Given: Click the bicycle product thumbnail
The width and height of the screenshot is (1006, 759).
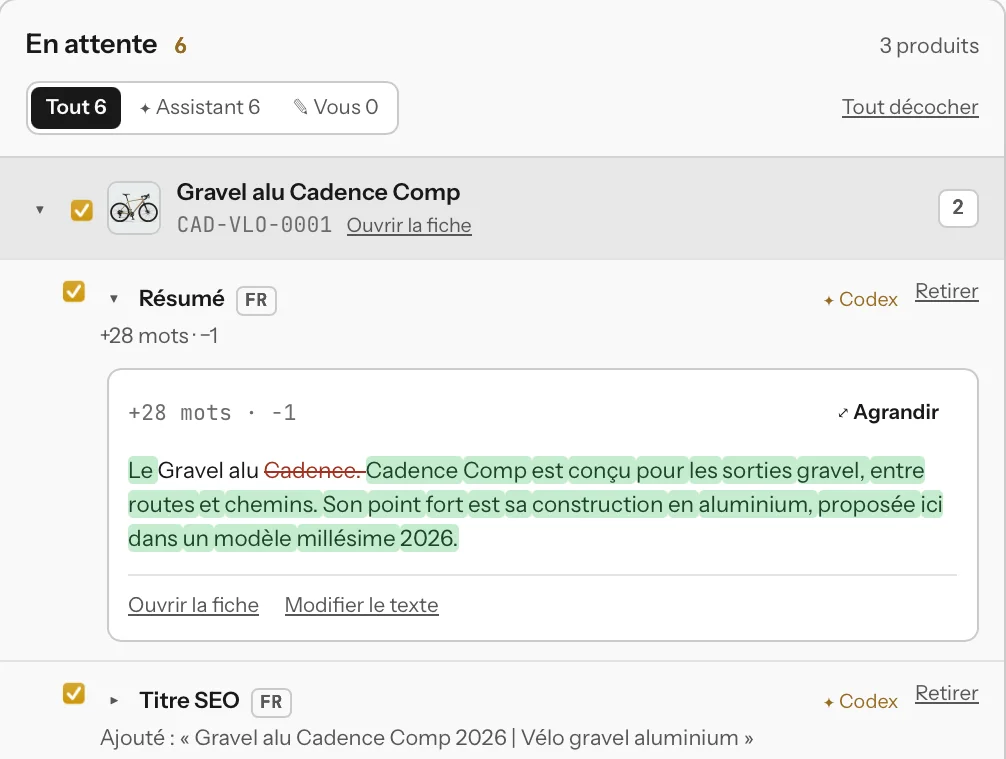Looking at the screenshot, I should pos(133,208).
